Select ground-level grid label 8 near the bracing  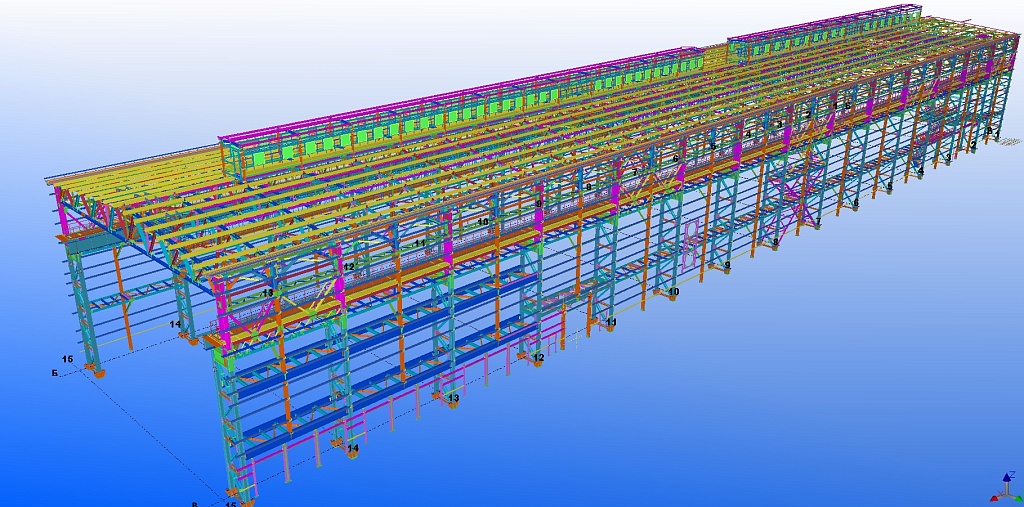(x=774, y=242)
